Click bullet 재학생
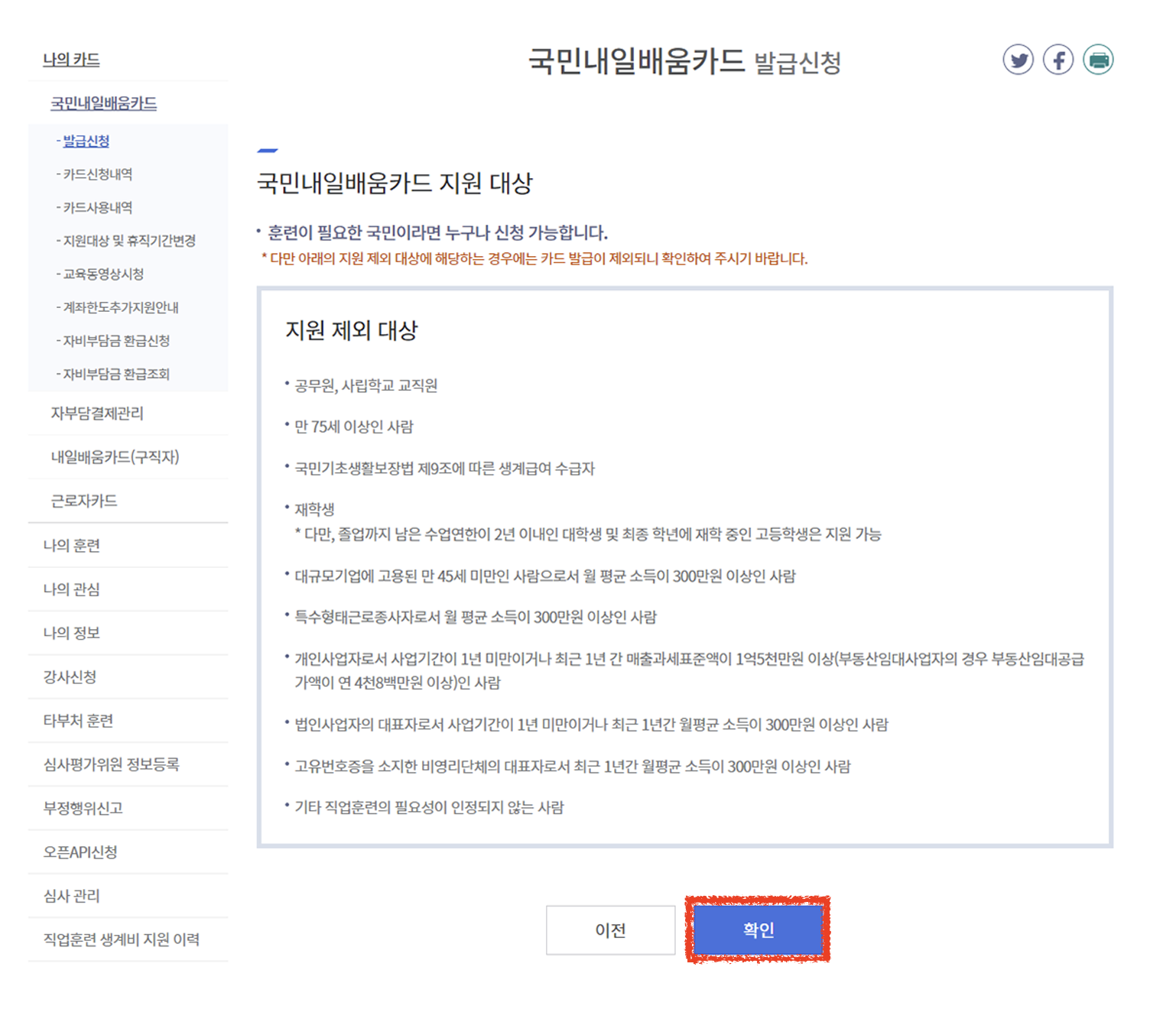The height and width of the screenshot is (1009, 1176). [314, 509]
